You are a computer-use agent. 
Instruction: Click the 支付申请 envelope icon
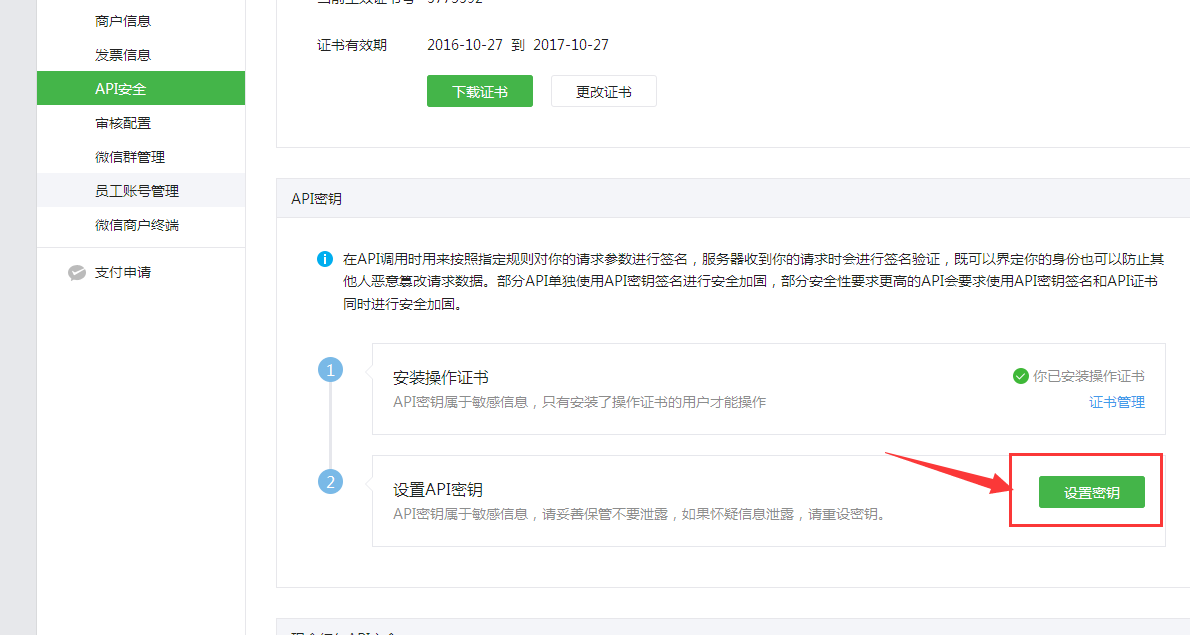77,271
